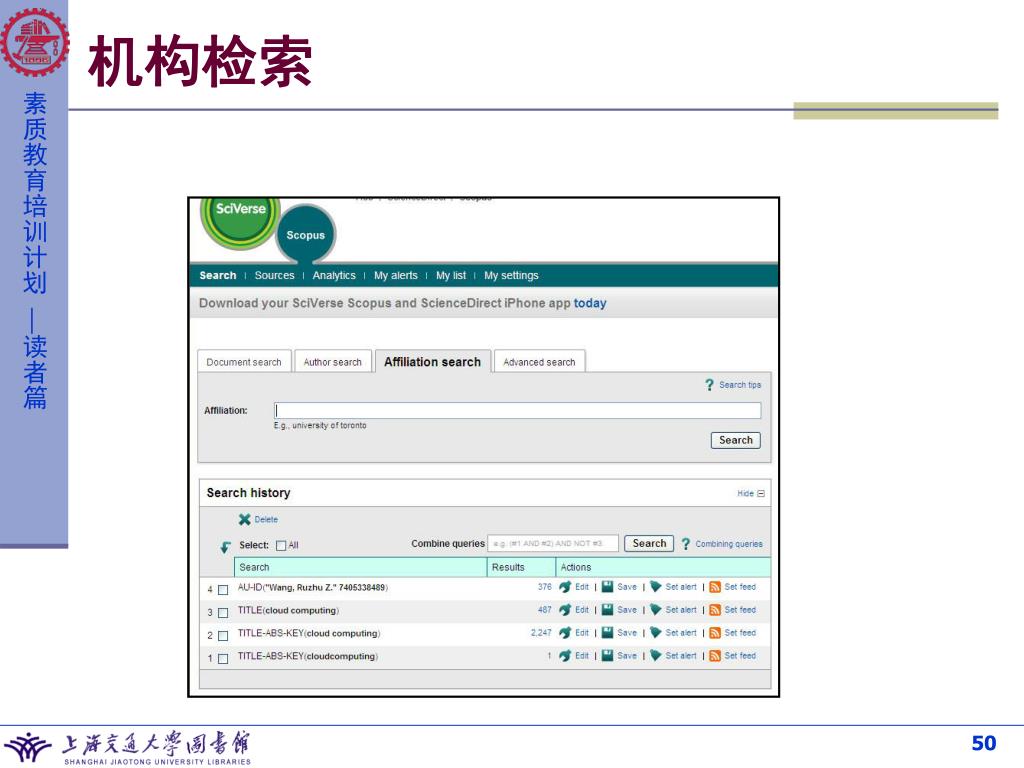The height and width of the screenshot is (768, 1024).
Task: Click Set alert icon for TITLE(cloud computing) row
Action: coord(656,609)
